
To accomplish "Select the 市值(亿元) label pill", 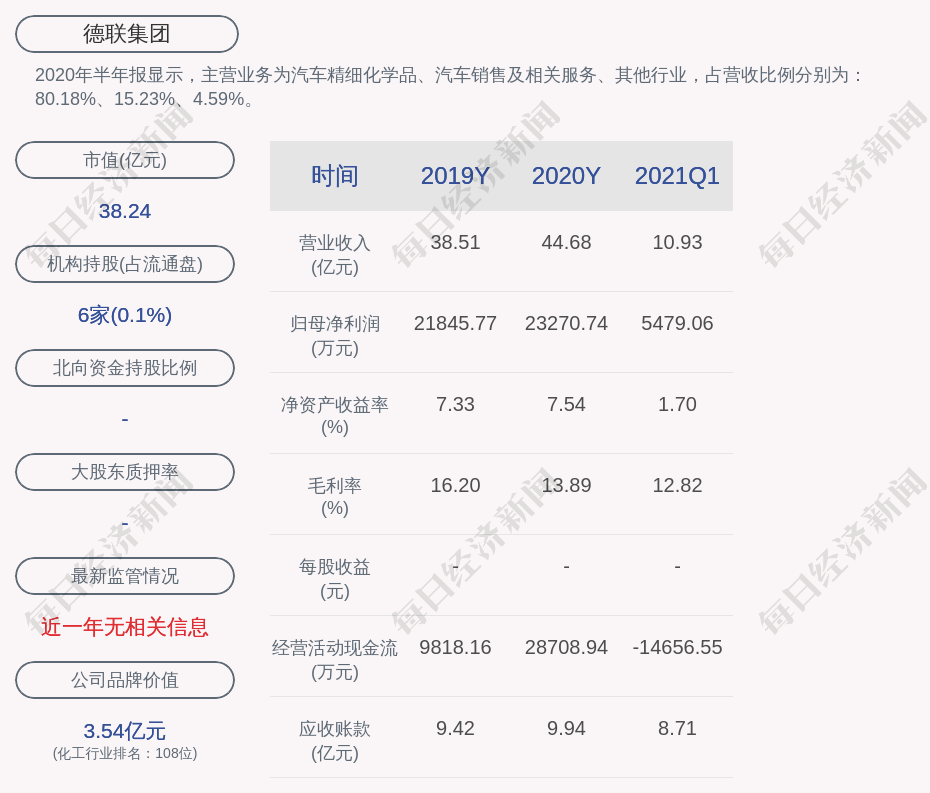I will (125, 160).
